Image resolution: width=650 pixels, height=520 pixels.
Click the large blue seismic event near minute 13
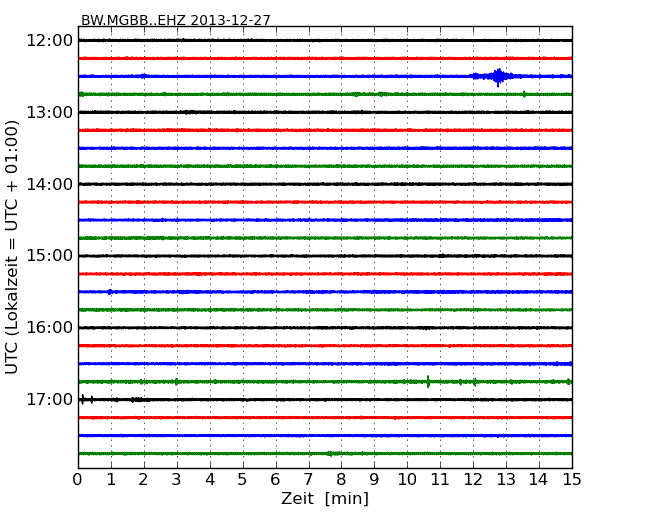(498, 77)
